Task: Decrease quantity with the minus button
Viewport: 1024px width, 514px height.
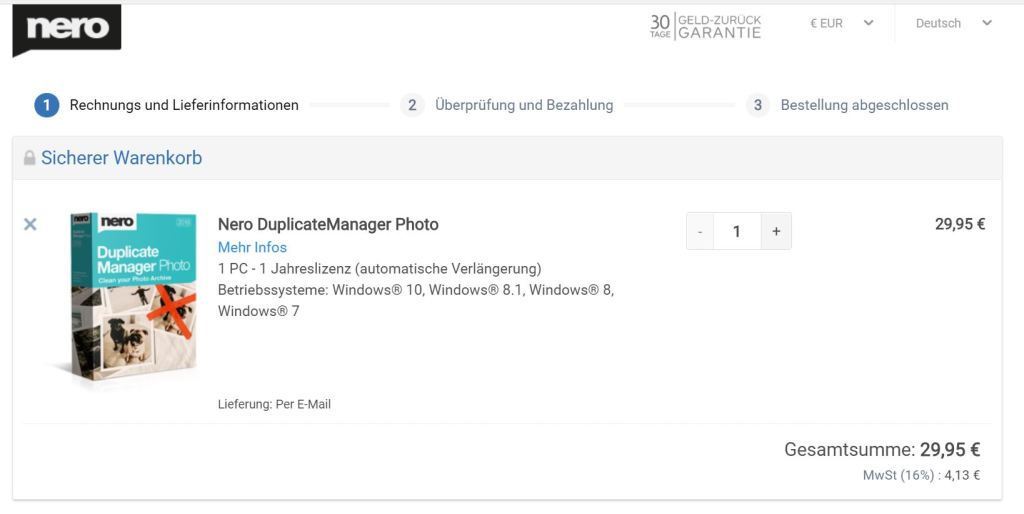Action: (700, 231)
